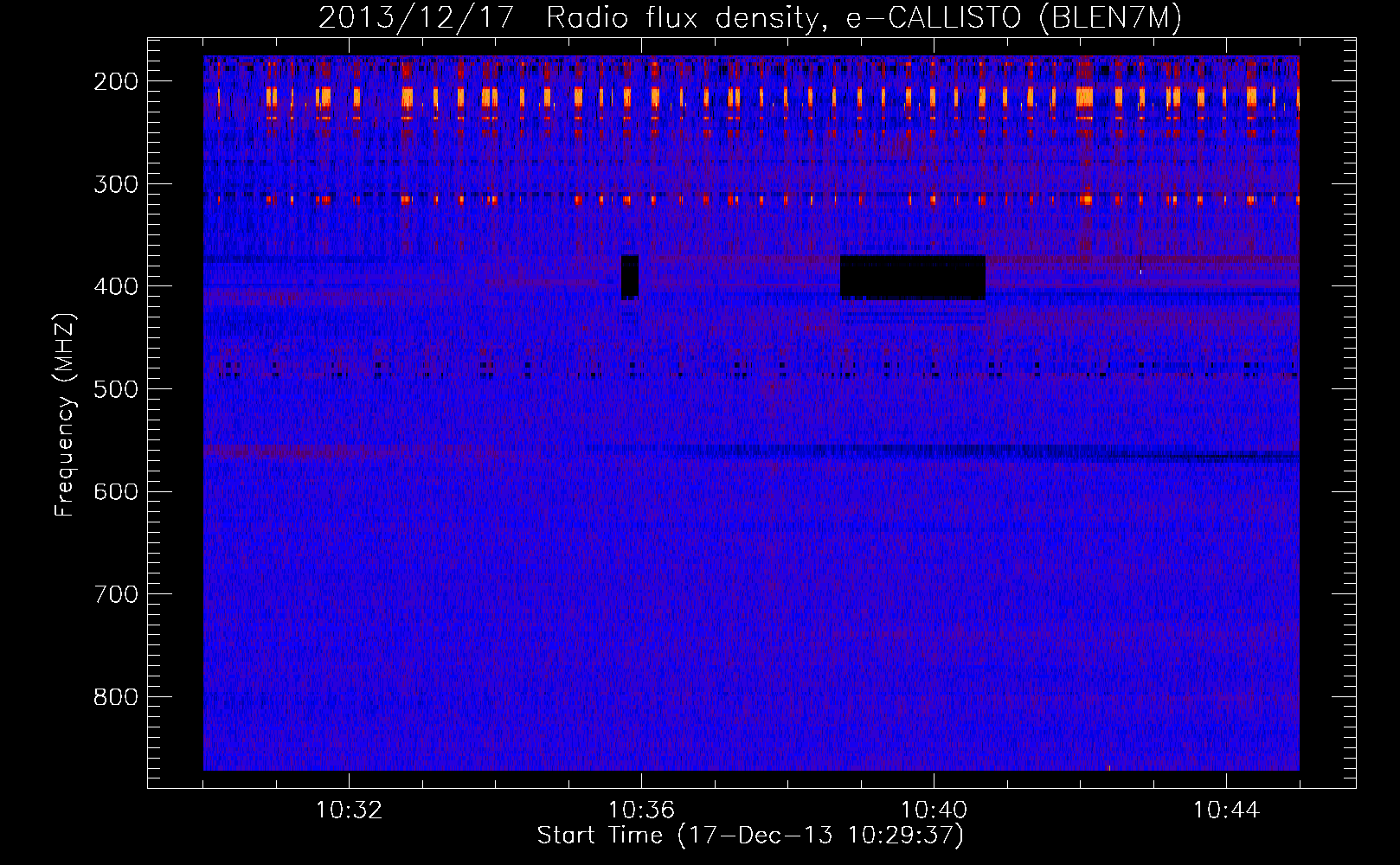The width and height of the screenshot is (1400, 865).
Task: Click the 200 frequency tick label
Action: click(x=116, y=81)
